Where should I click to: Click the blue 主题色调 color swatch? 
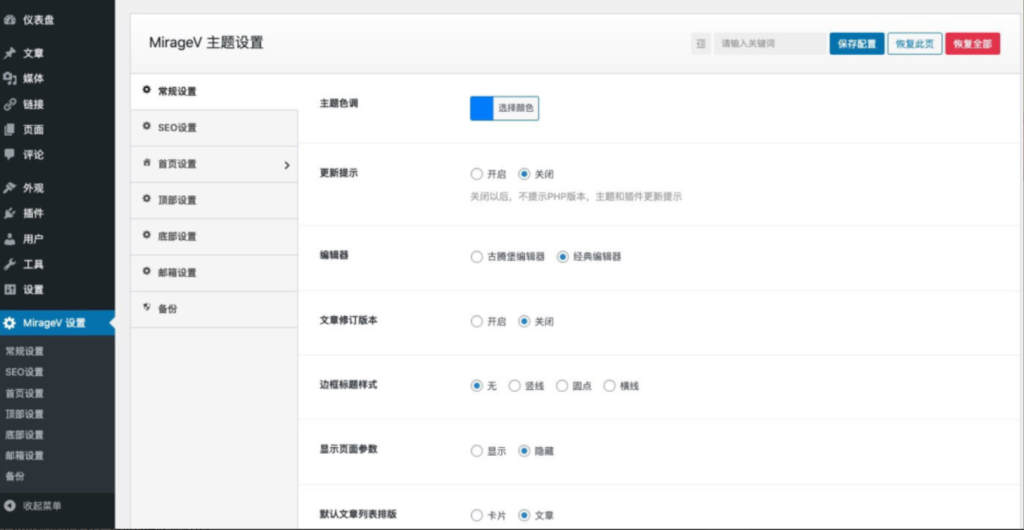[x=481, y=108]
